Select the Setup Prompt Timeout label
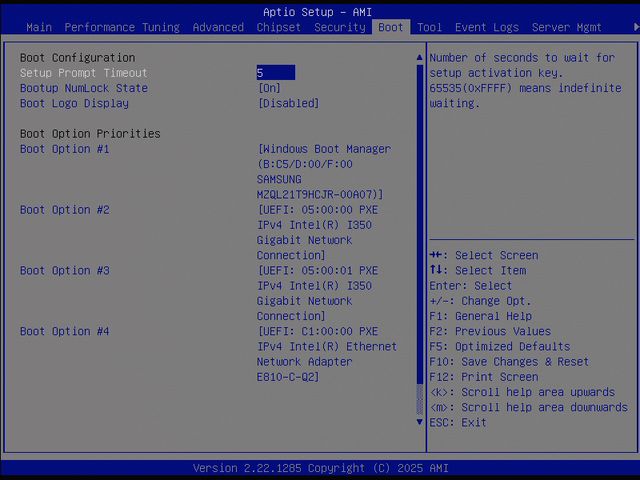 coord(84,73)
